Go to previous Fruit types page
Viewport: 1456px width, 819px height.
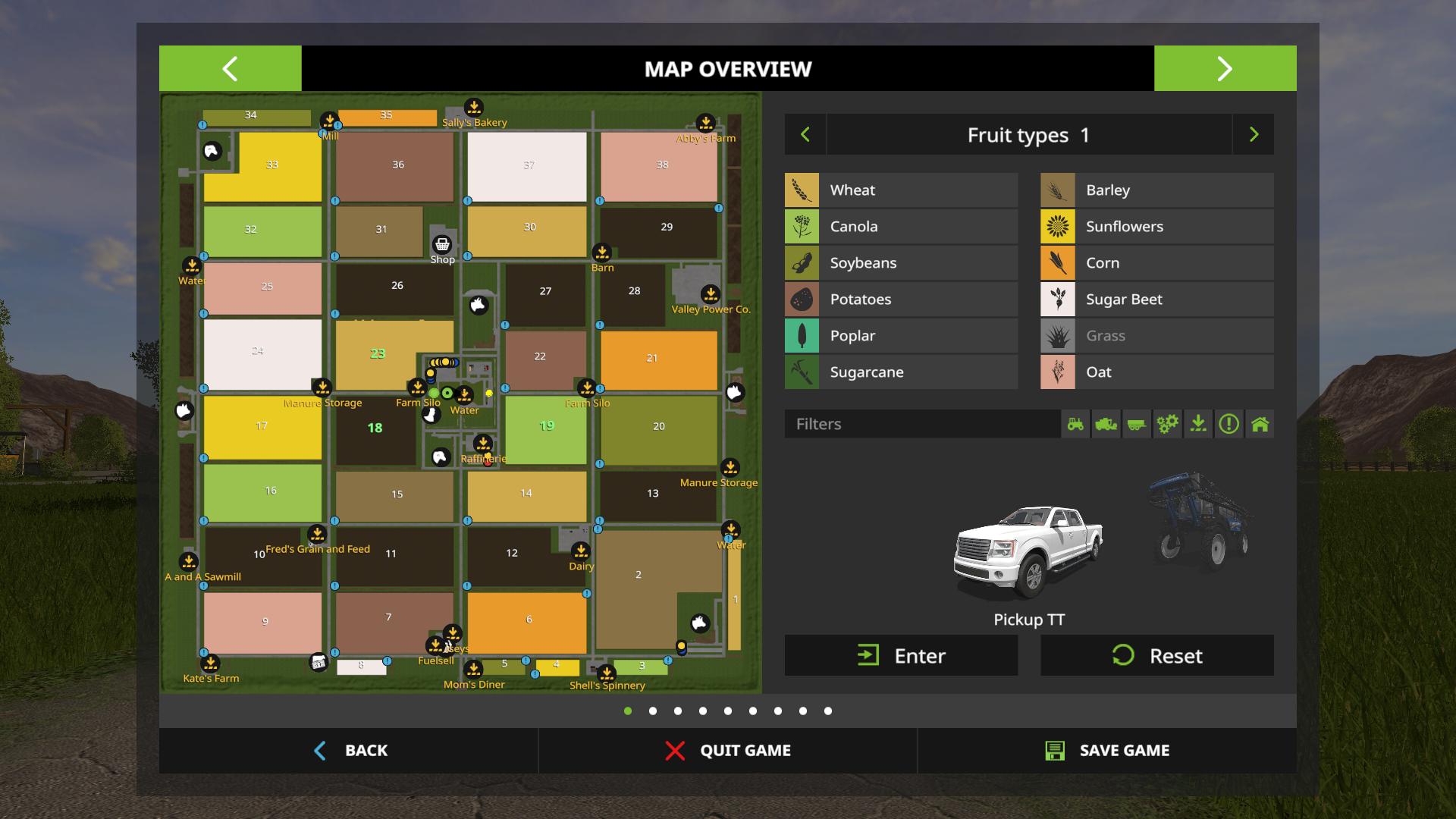[805, 135]
